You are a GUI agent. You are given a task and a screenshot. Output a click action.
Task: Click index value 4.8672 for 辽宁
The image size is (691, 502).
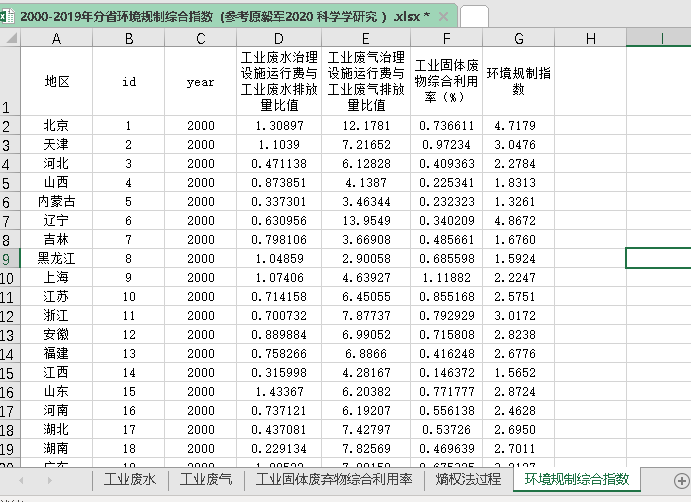pyautogui.click(x=518, y=220)
